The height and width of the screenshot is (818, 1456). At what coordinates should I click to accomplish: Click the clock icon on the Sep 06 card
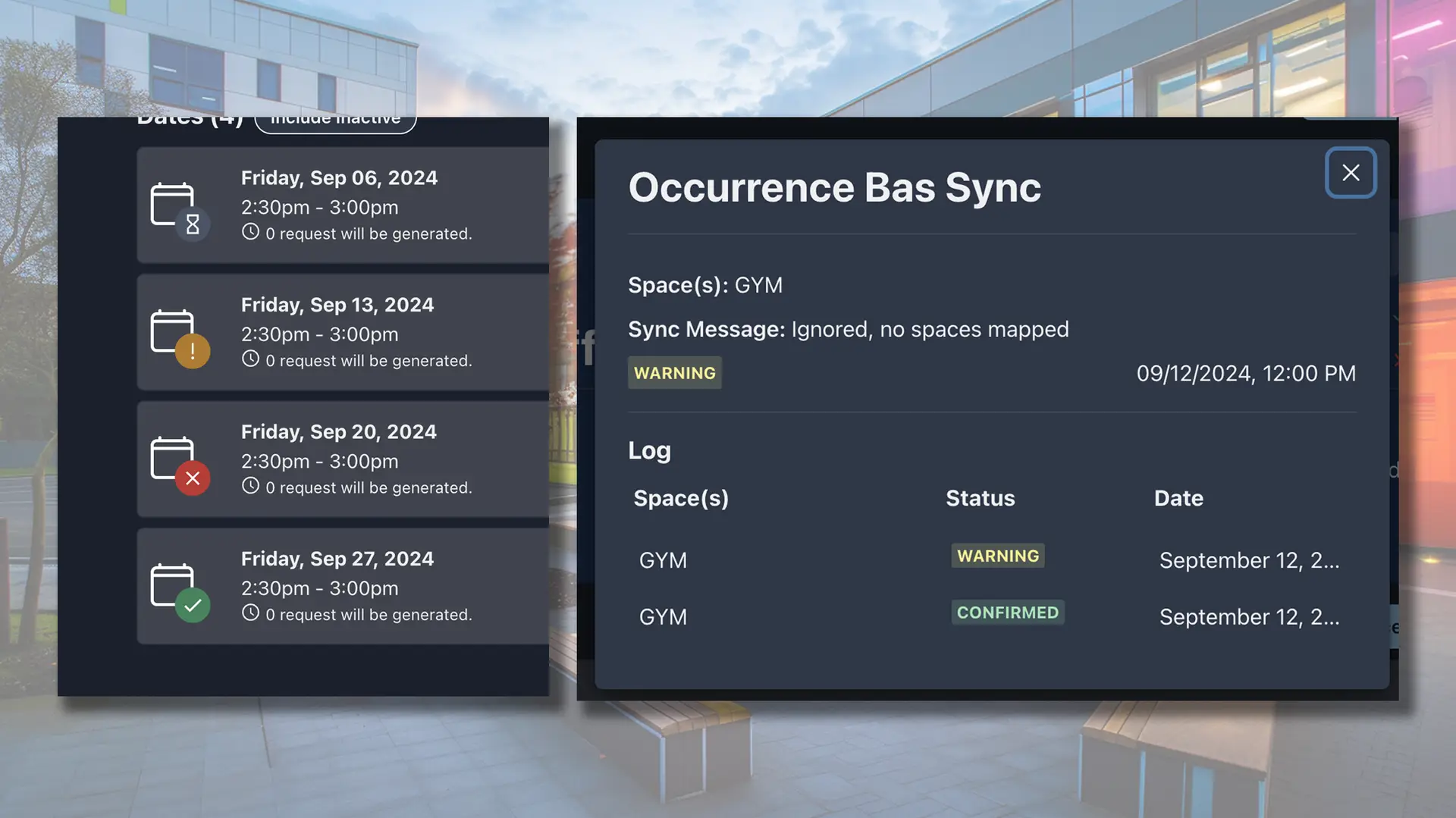pyautogui.click(x=250, y=233)
